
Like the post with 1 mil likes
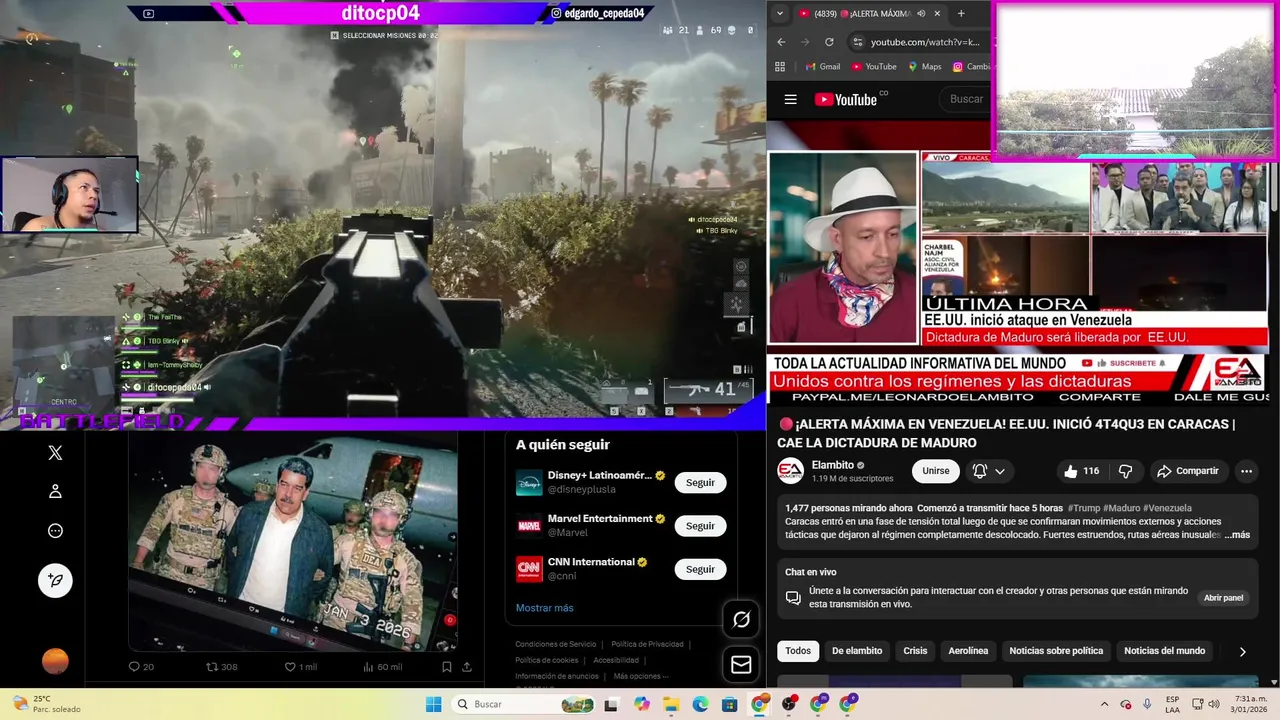pyautogui.click(x=300, y=667)
